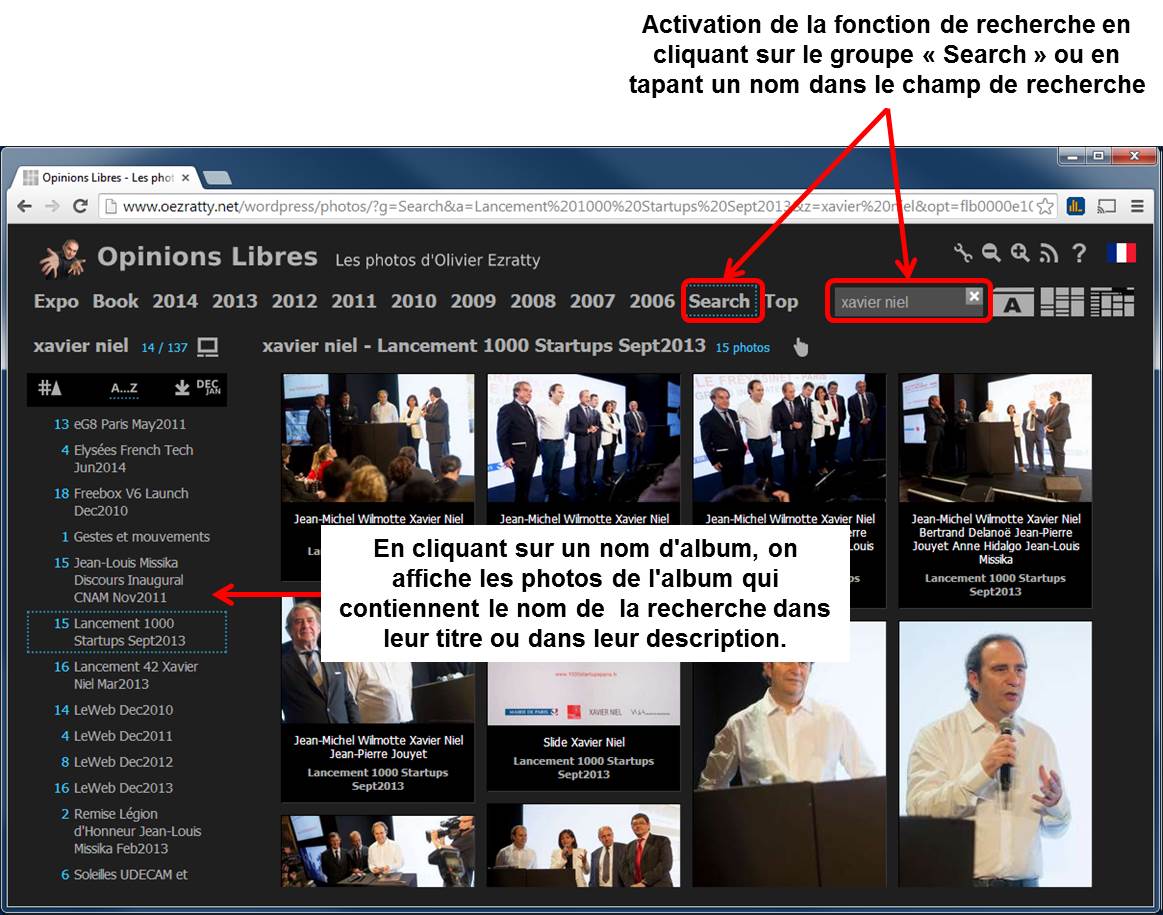This screenshot has width=1163, height=915.
Task: Sort albums by date descending
Action: (x=197, y=388)
